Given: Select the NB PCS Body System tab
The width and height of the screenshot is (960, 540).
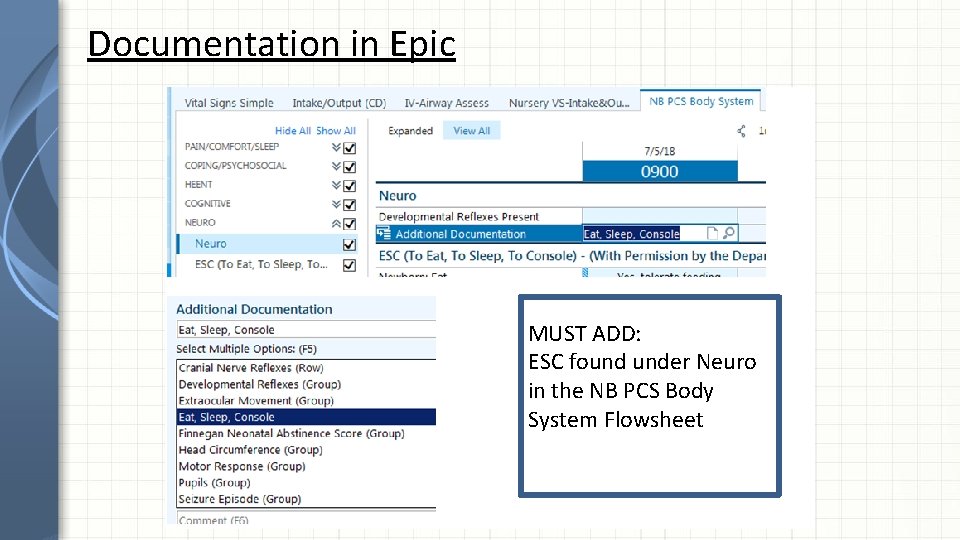Looking at the screenshot, I should click(x=701, y=101).
